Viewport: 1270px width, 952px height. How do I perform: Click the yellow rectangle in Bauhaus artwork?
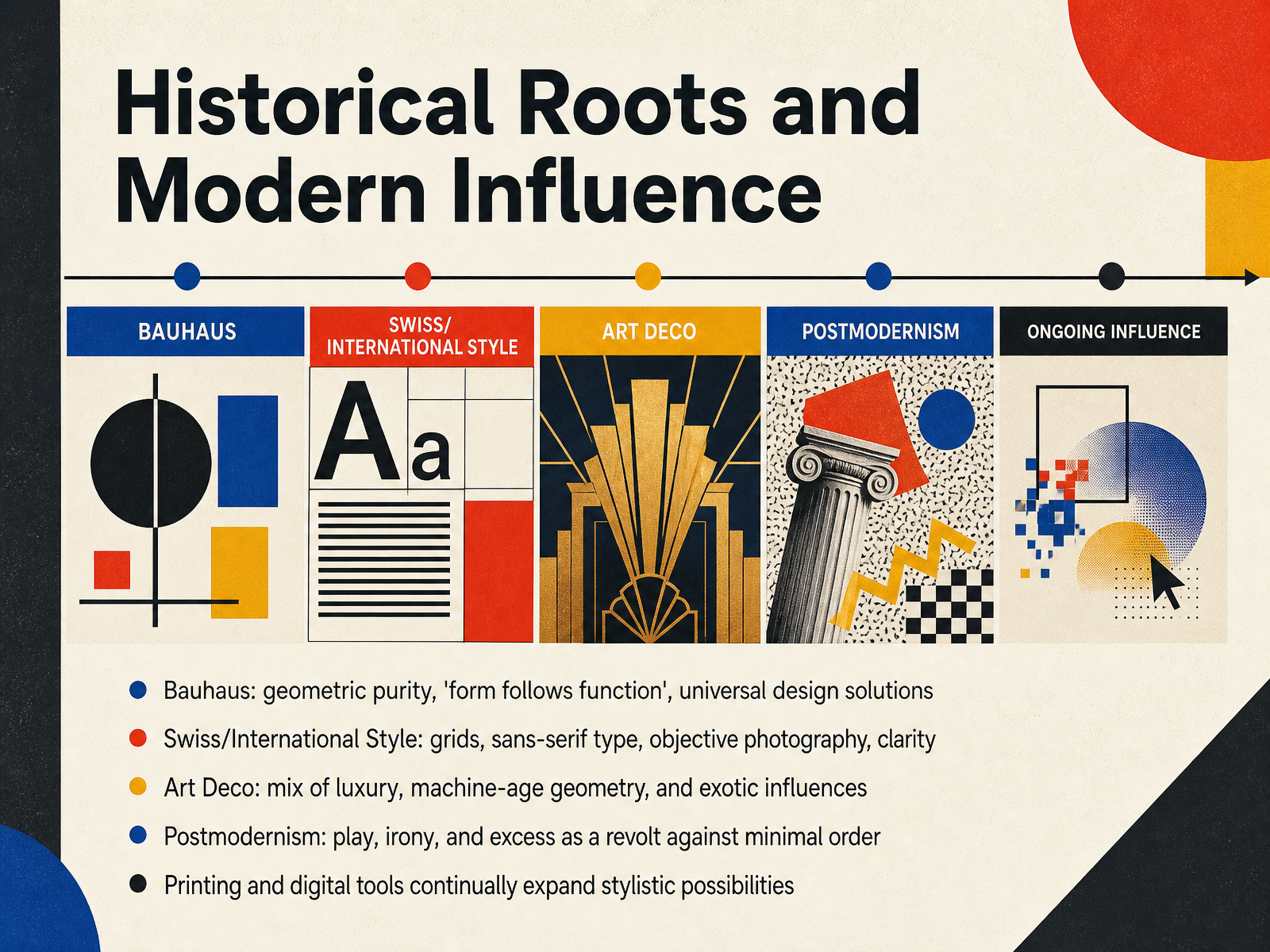pyautogui.click(x=239, y=572)
